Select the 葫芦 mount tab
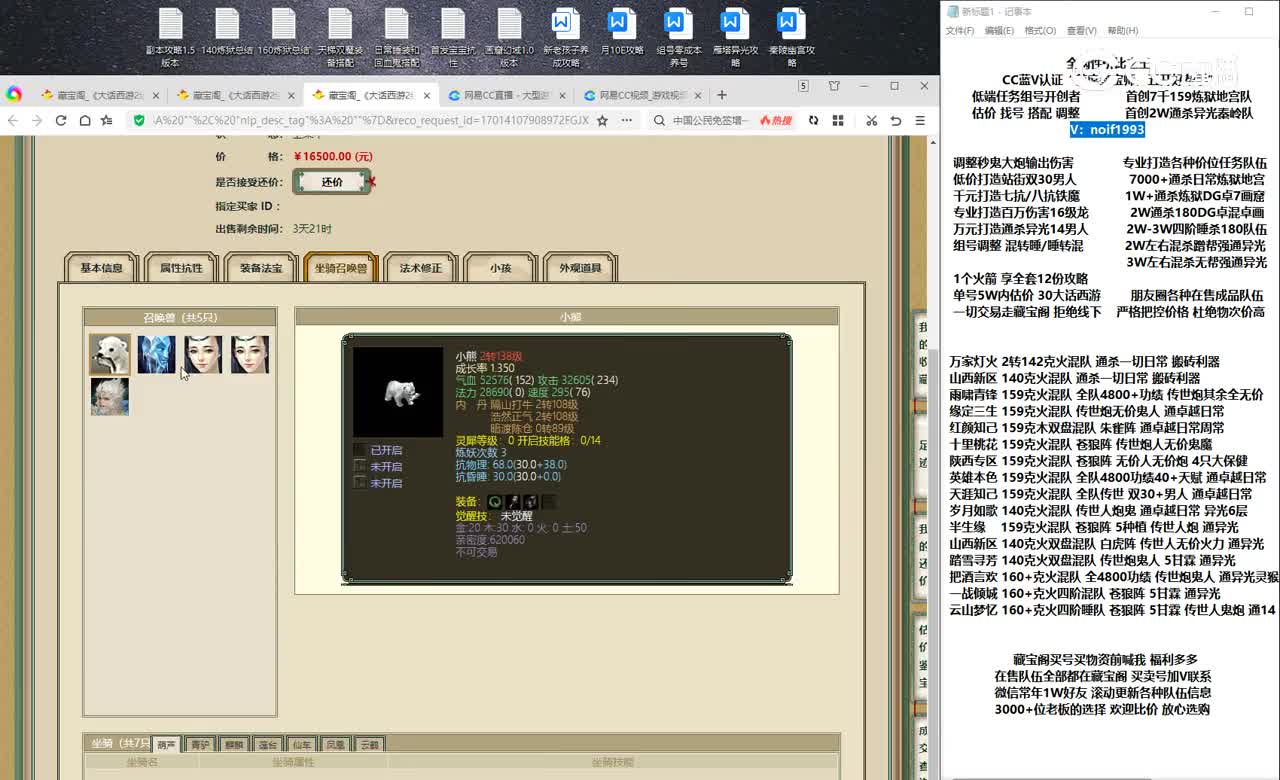 (x=167, y=745)
